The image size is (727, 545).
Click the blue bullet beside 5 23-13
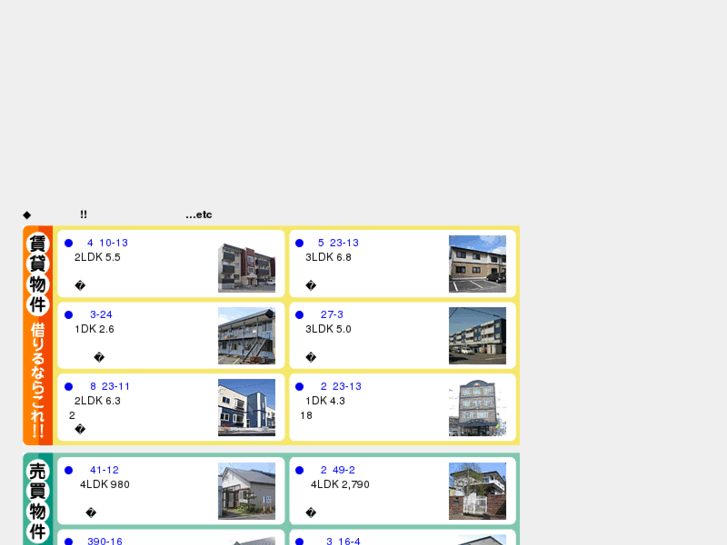pyautogui.click(x=300, y=243)
